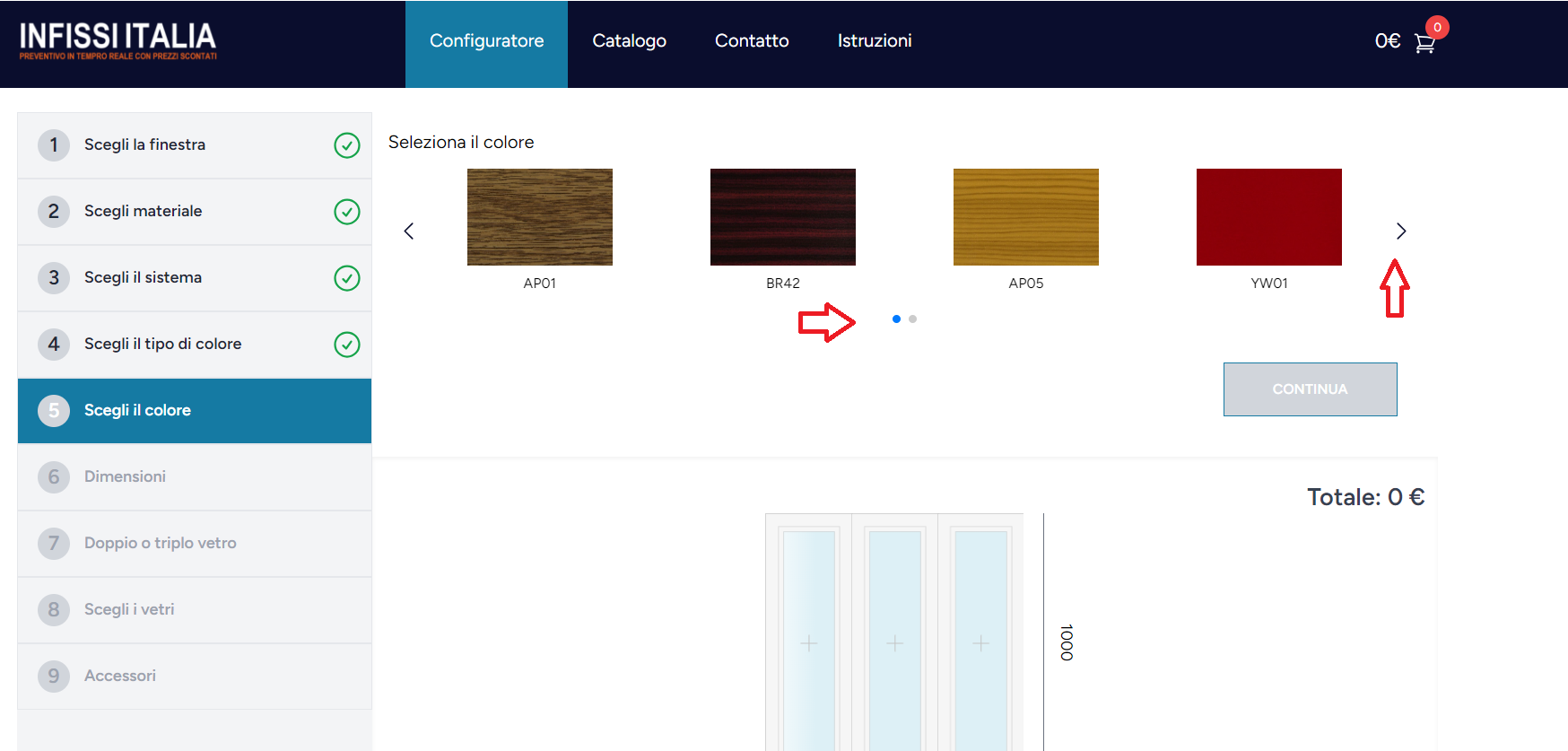Image resolution: width=1568 pixels, height=751 pixels.
Task: Pick the AP05 golden wood swatch
Action: coord(1025,217)
